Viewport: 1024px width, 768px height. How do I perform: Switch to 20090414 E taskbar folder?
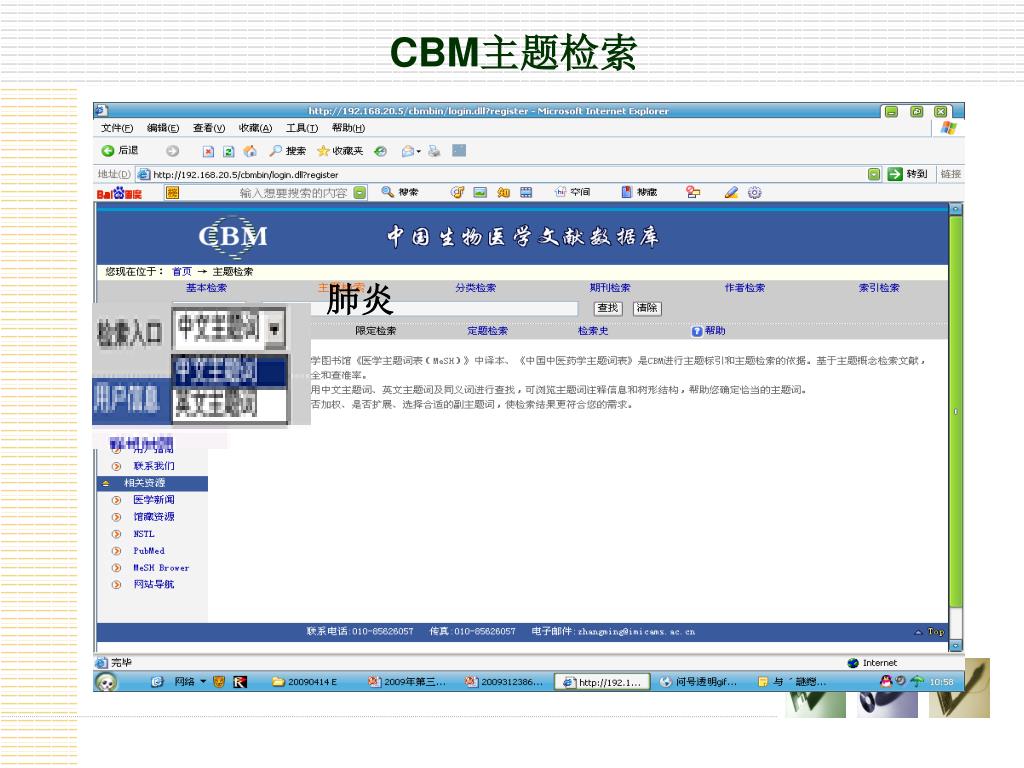pyautogui.click(x=305, y=682)
